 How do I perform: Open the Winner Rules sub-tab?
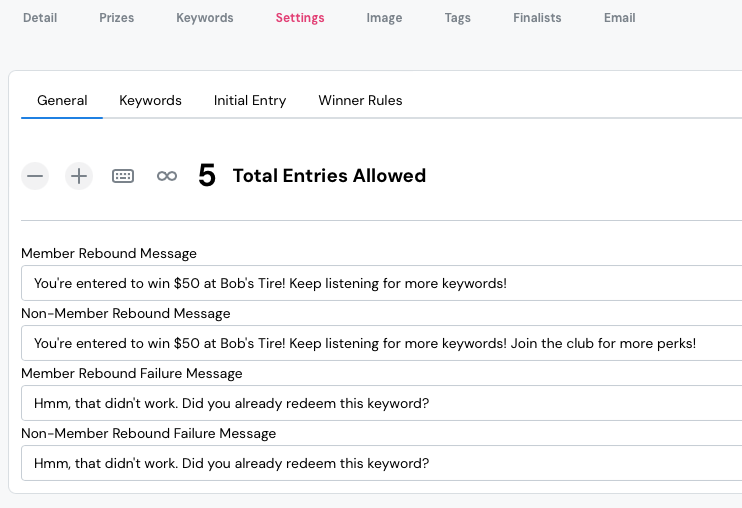360,100
